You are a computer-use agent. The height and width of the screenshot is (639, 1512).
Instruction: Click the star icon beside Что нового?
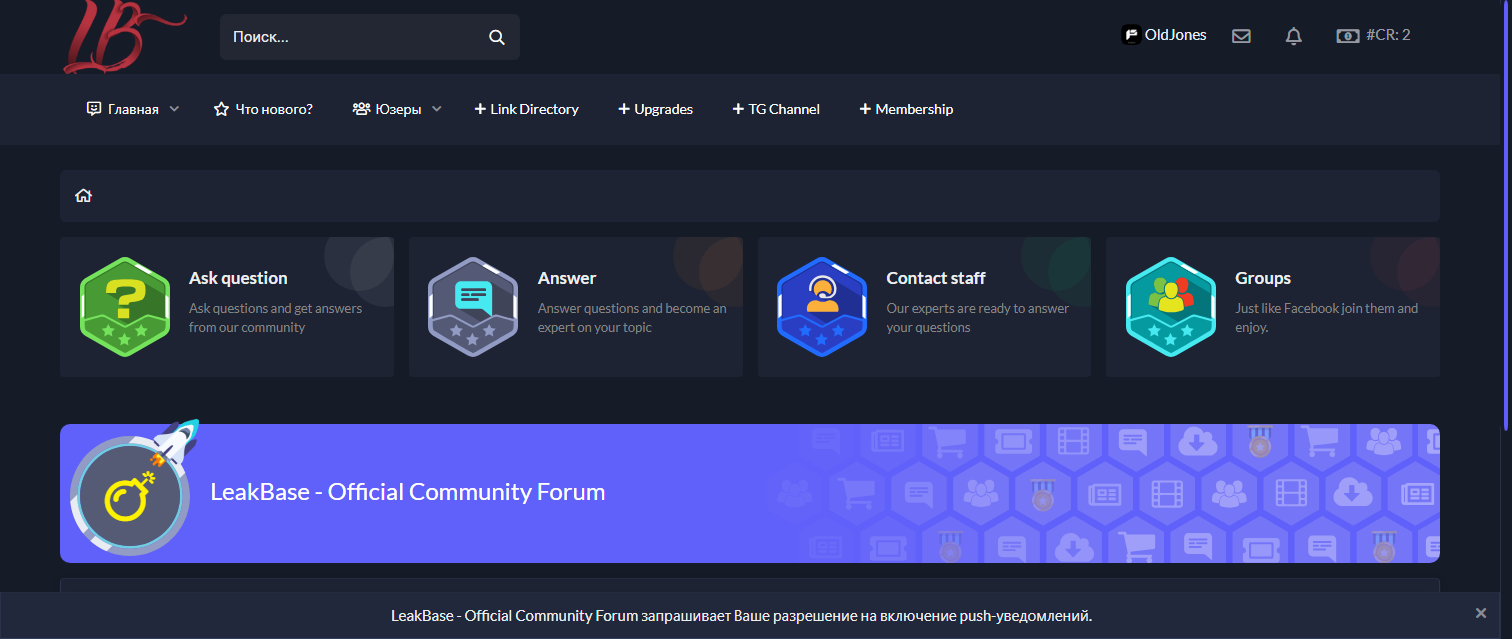[x=221, y=109]
